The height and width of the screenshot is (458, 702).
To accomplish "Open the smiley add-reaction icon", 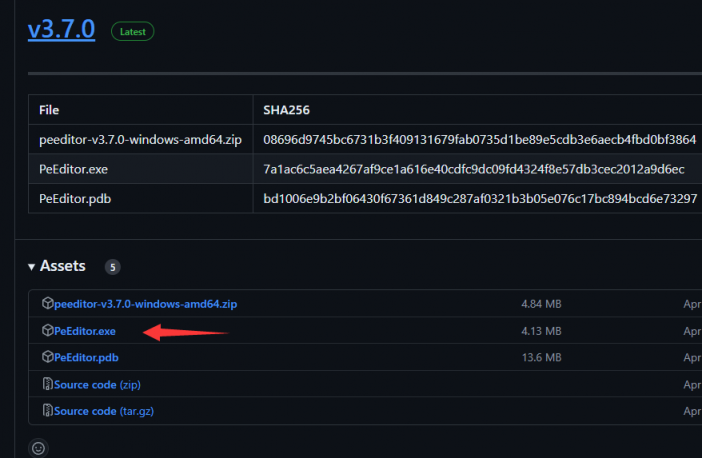I will click(38, 448).
